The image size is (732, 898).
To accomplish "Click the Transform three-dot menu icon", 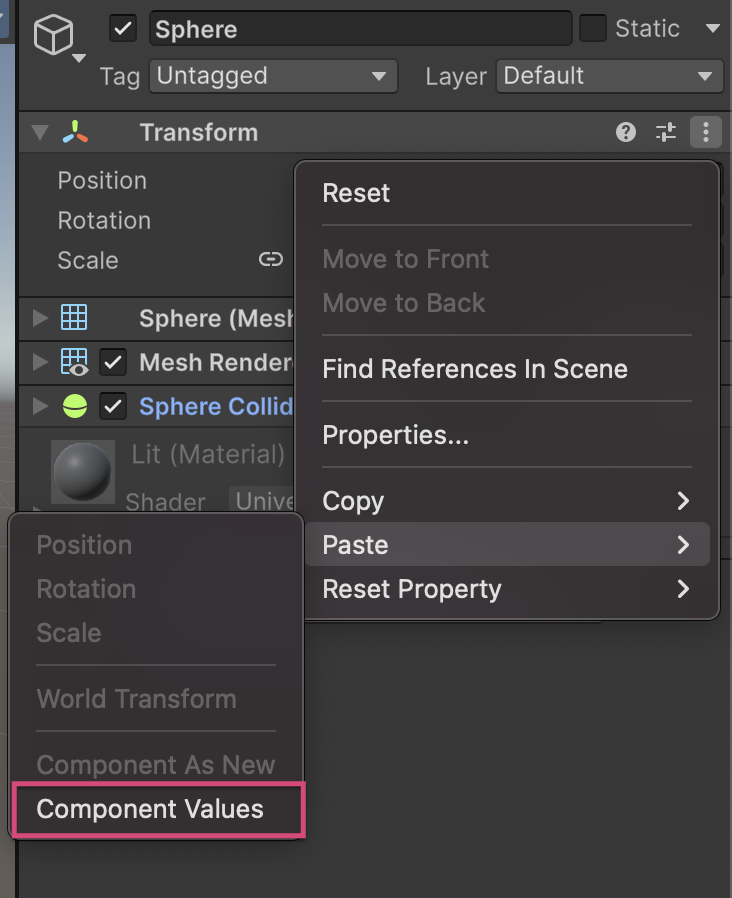I will [x=706, y=132].
